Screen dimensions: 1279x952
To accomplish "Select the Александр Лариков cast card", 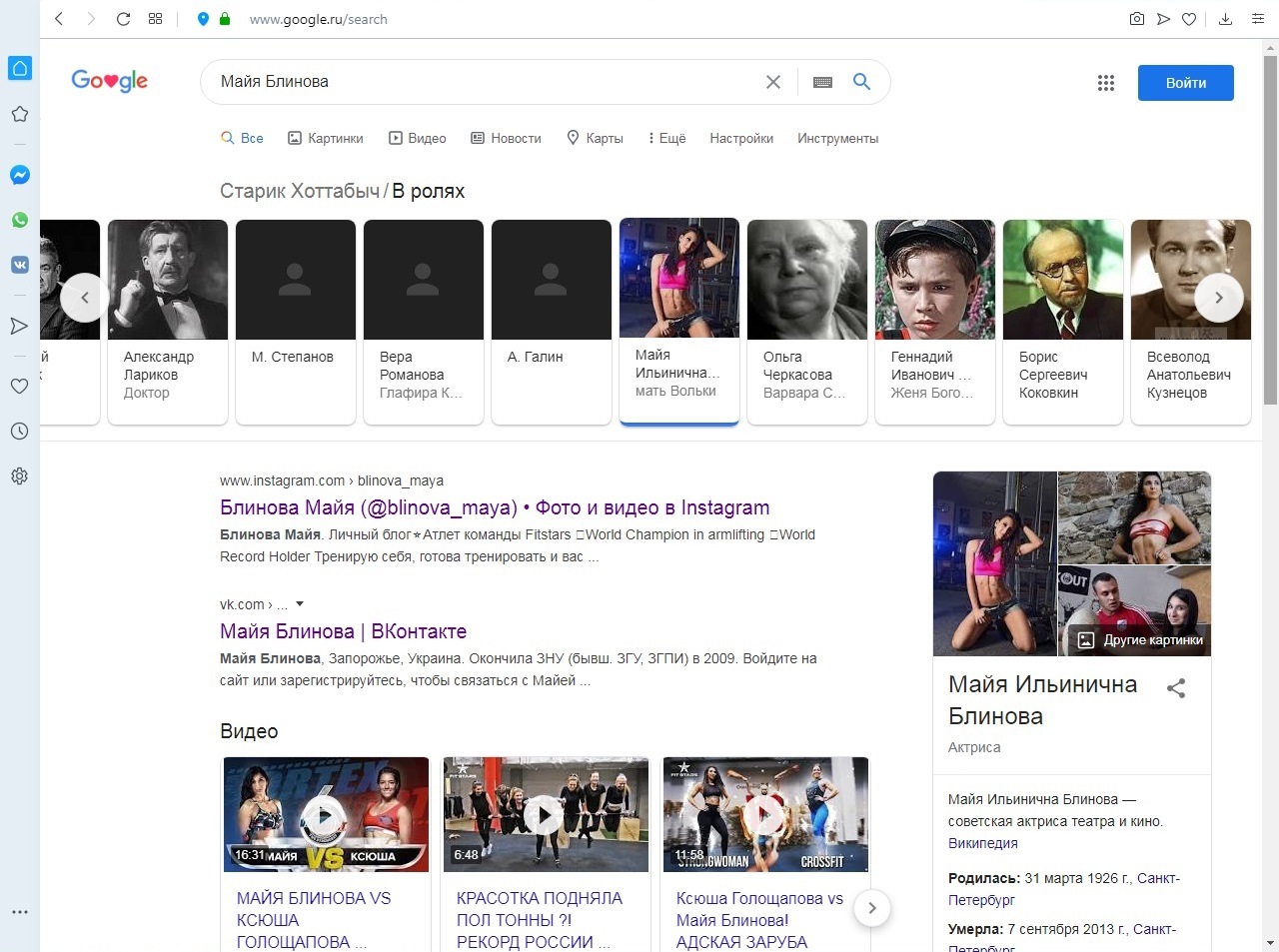I will point(168,322).
